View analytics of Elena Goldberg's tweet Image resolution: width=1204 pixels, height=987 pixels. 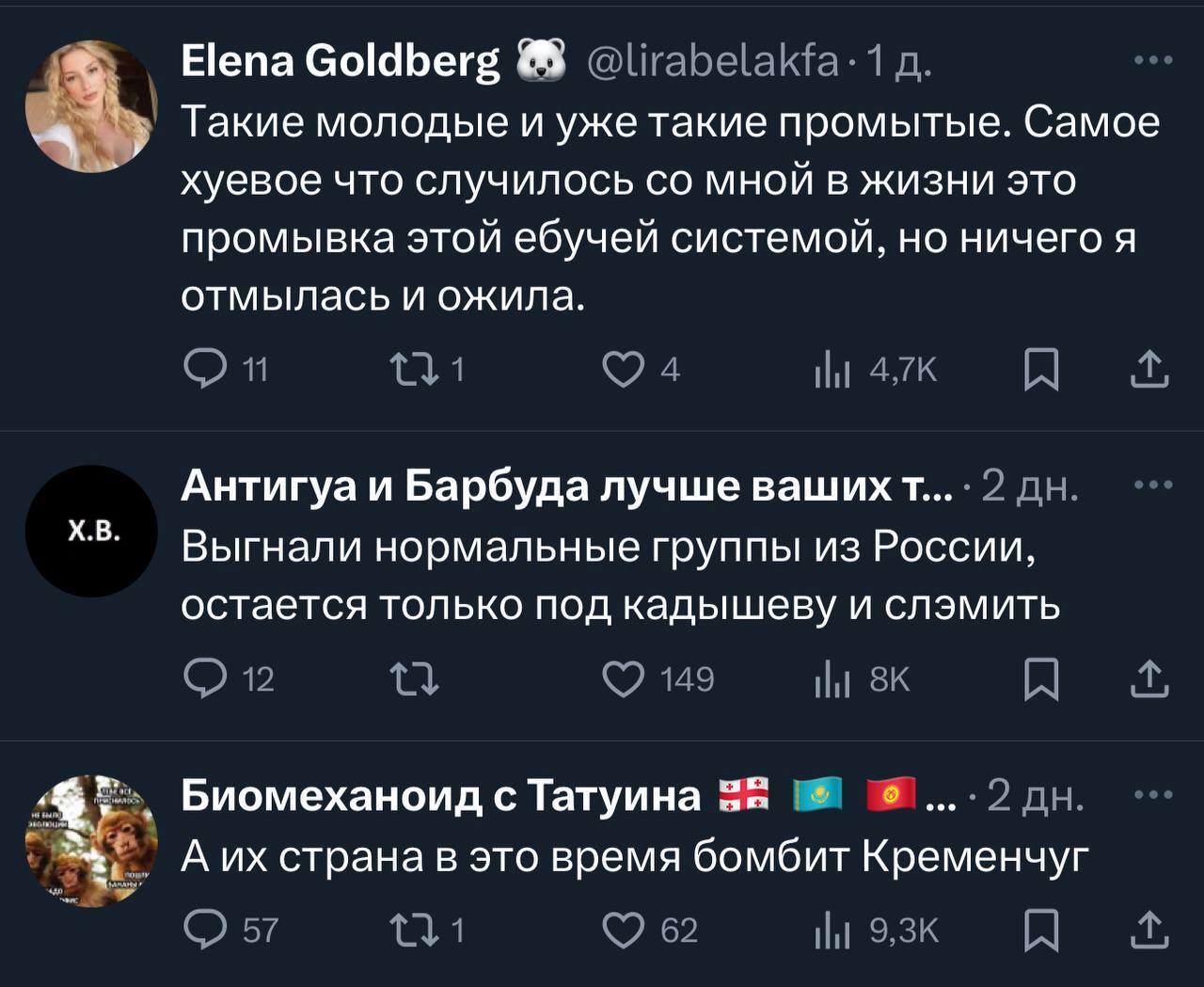click(832, 371)
